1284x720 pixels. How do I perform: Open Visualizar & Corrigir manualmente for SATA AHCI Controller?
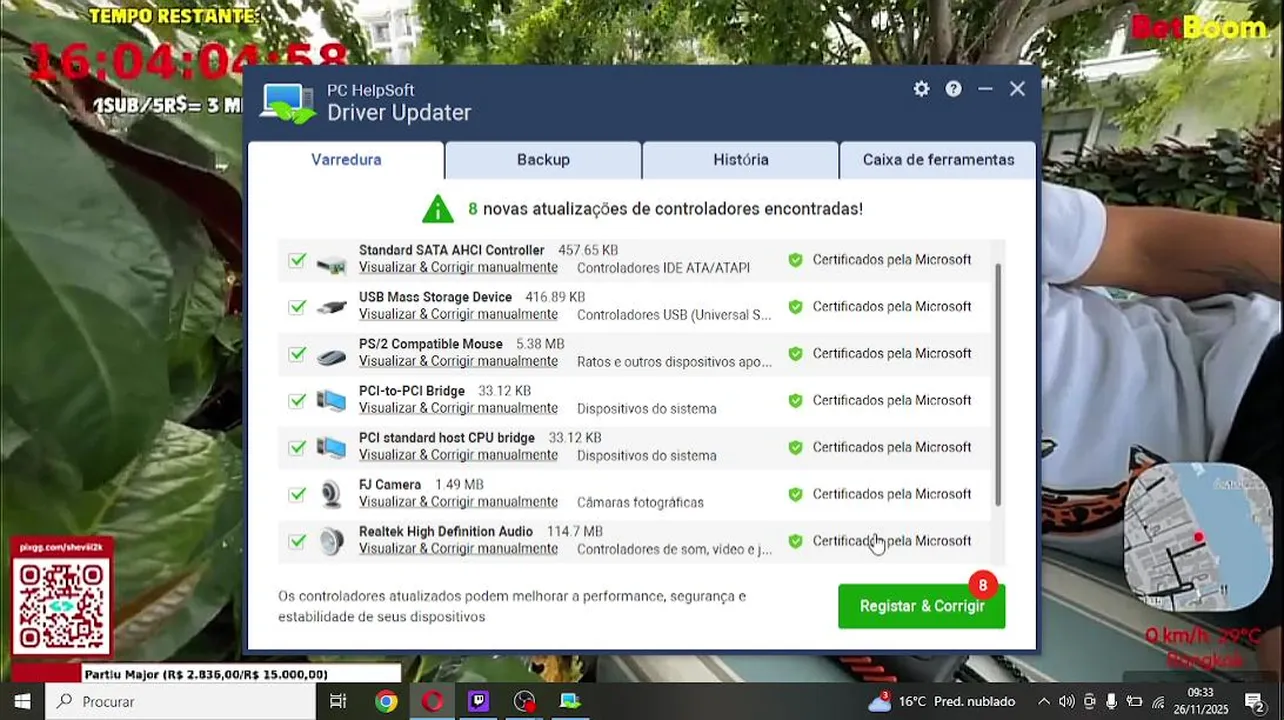point(458,267)
